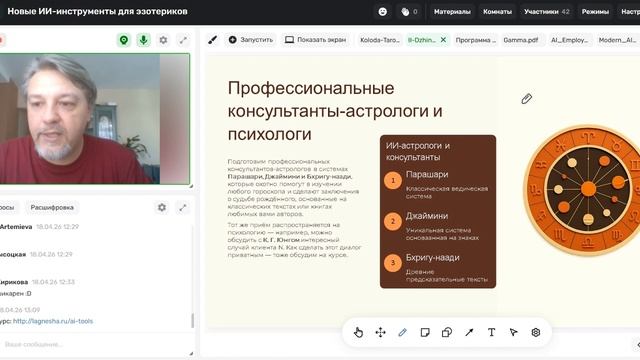Expand the chat panel
The width and height of the screenshot is (640, 360).
(x=183, y=207)
